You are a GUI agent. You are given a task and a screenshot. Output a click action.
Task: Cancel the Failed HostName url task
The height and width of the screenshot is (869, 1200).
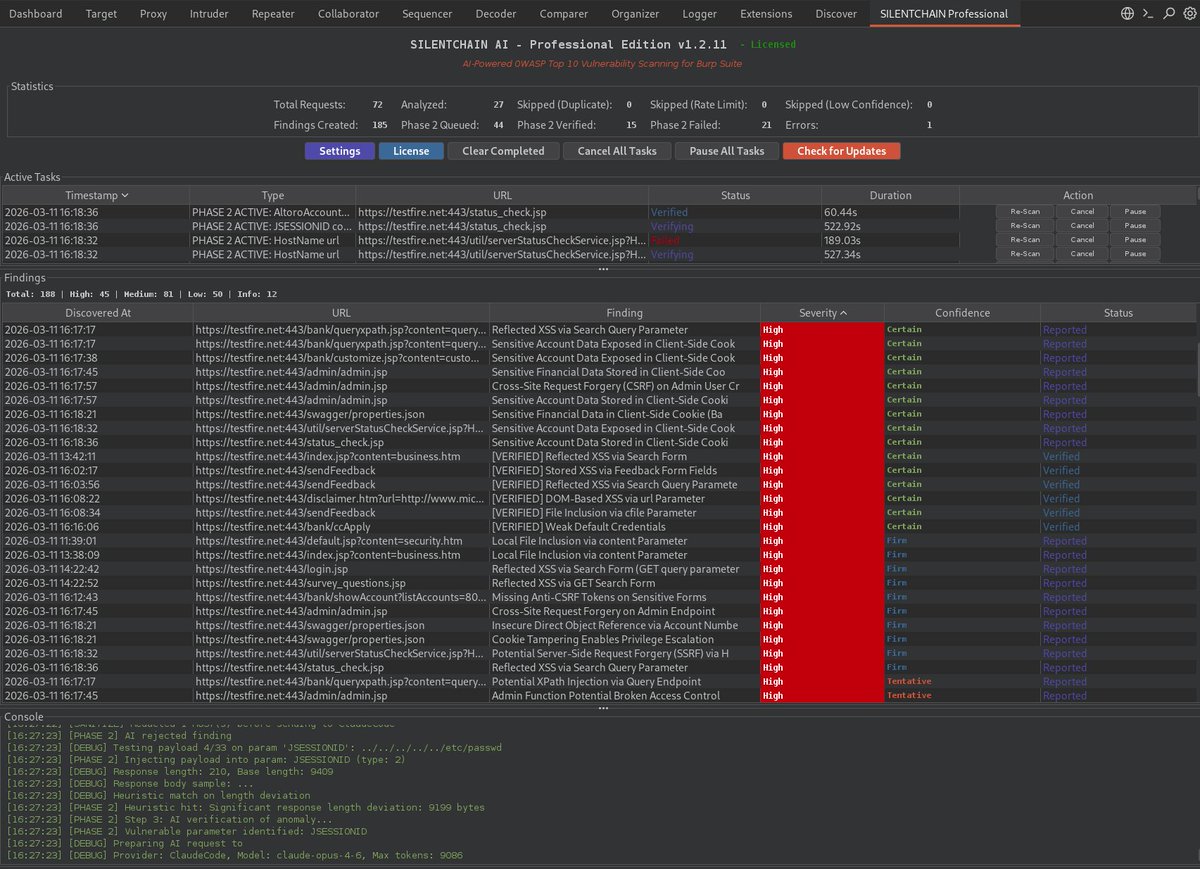[x=1082, y=240]
